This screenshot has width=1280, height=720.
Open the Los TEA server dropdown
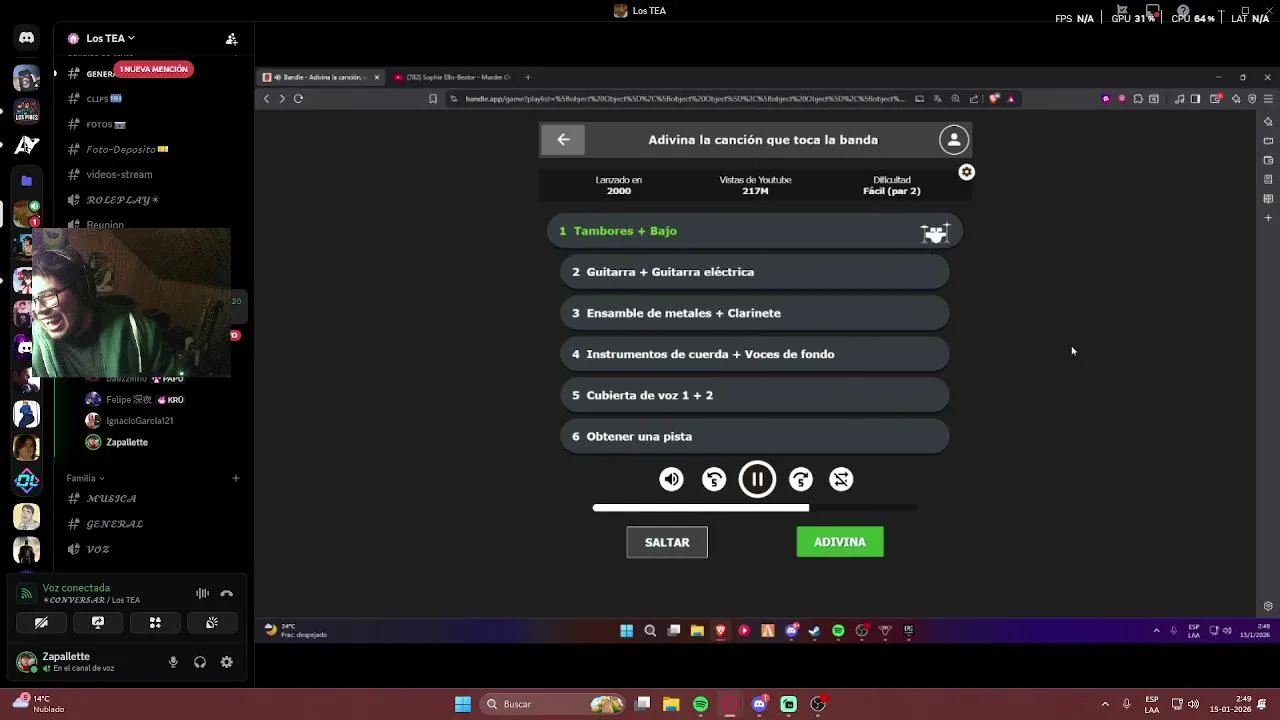point(110,38)
